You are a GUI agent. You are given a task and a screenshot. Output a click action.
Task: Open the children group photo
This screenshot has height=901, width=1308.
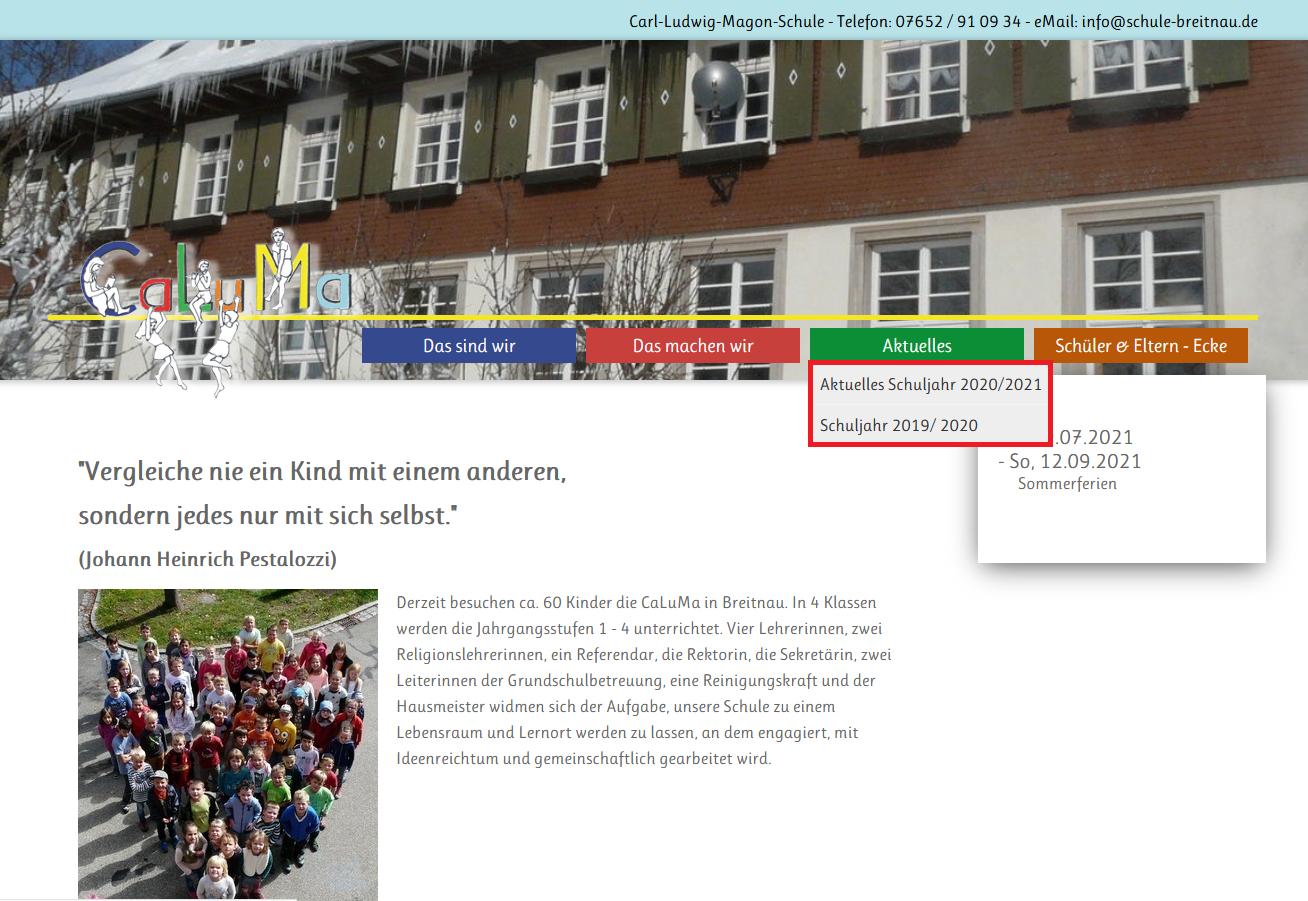pos(228,744)
